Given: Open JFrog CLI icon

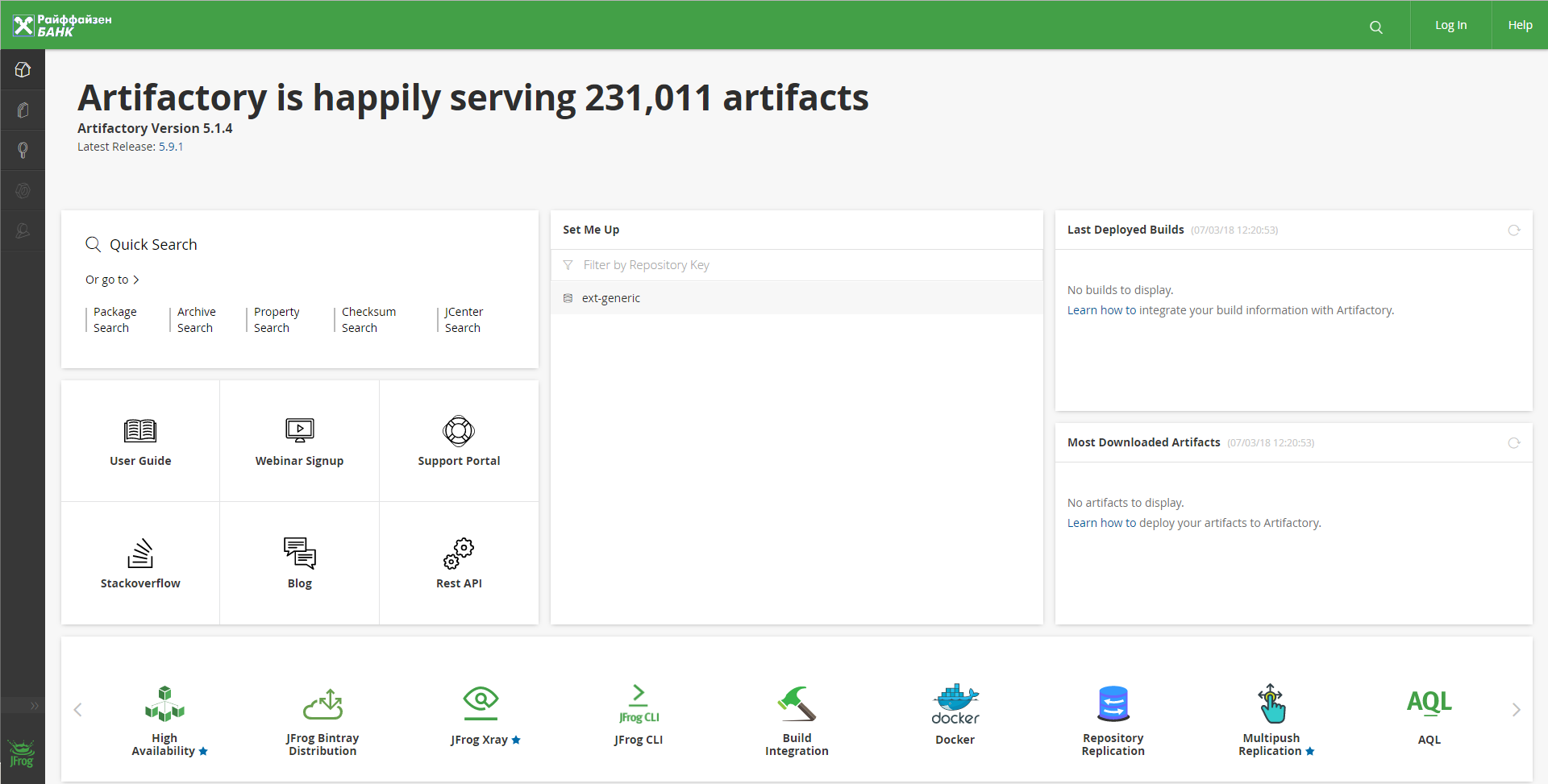Looking at the screenshot, I should click(639, 703).
